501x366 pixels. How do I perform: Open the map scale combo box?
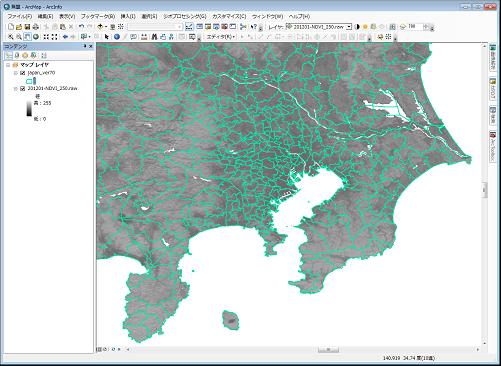(x=155, y=27)
